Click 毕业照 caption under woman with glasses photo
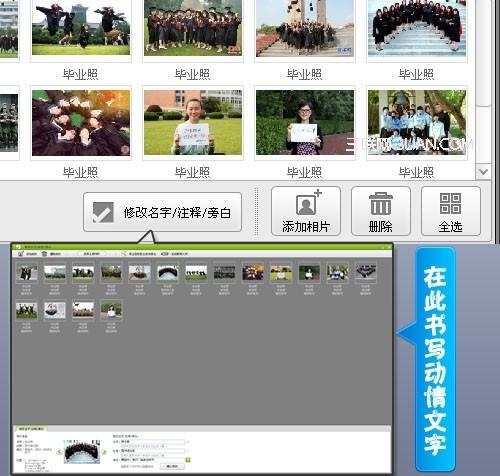The image size is (500, 476). pos(304,172)
